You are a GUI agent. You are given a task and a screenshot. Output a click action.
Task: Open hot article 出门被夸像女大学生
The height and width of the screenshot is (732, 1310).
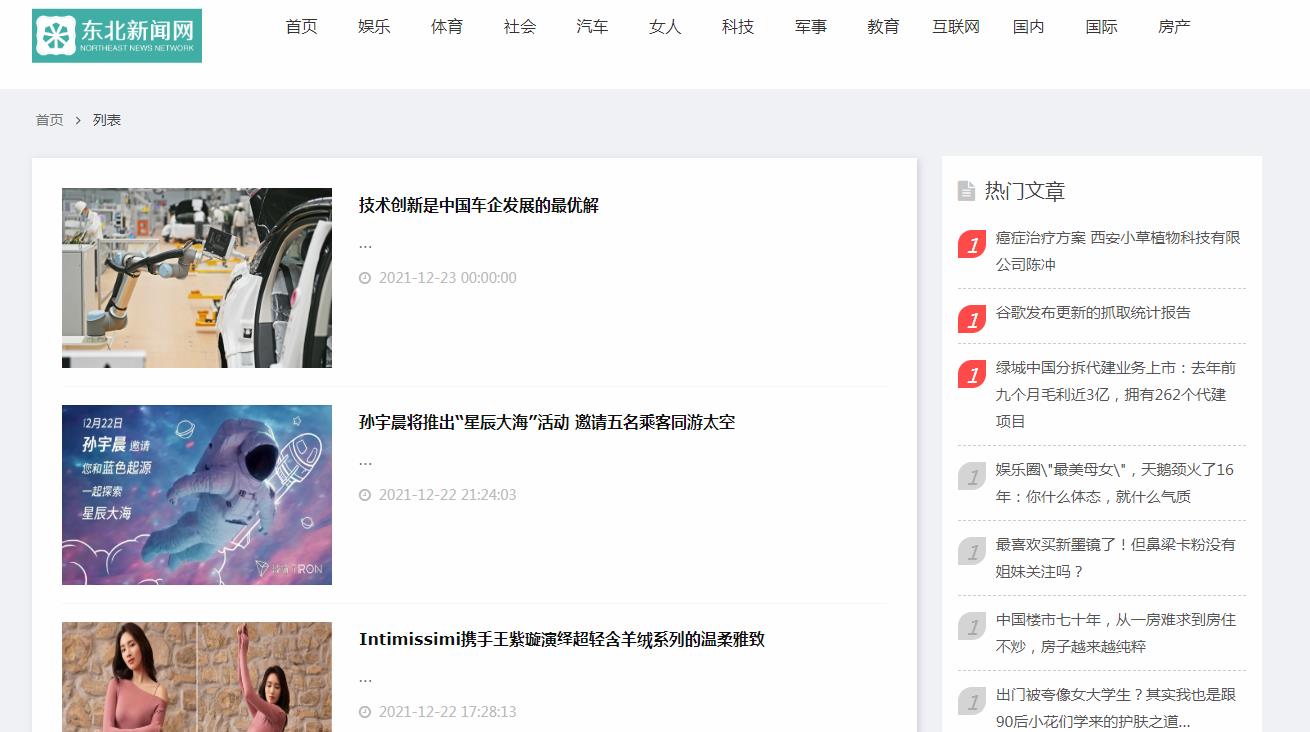[x=1116, y=708]
